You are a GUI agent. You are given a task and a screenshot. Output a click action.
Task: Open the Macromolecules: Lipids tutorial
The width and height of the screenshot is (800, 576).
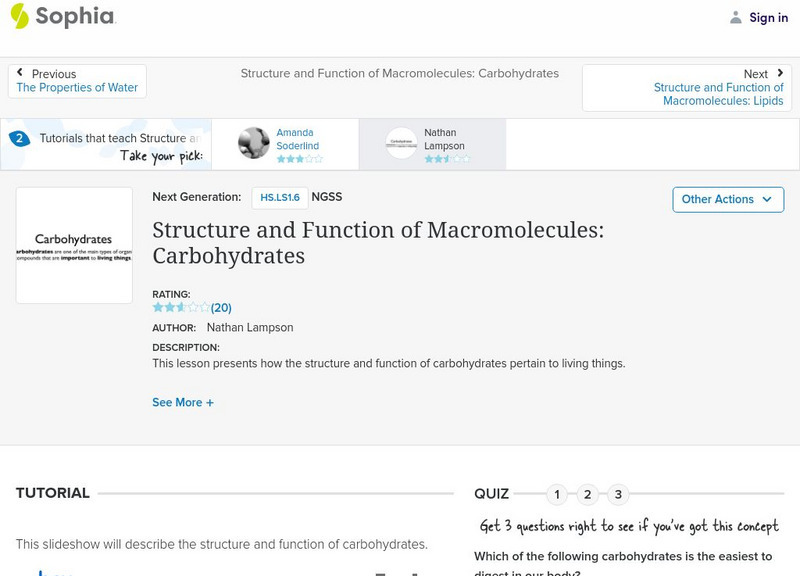point(721,92)
